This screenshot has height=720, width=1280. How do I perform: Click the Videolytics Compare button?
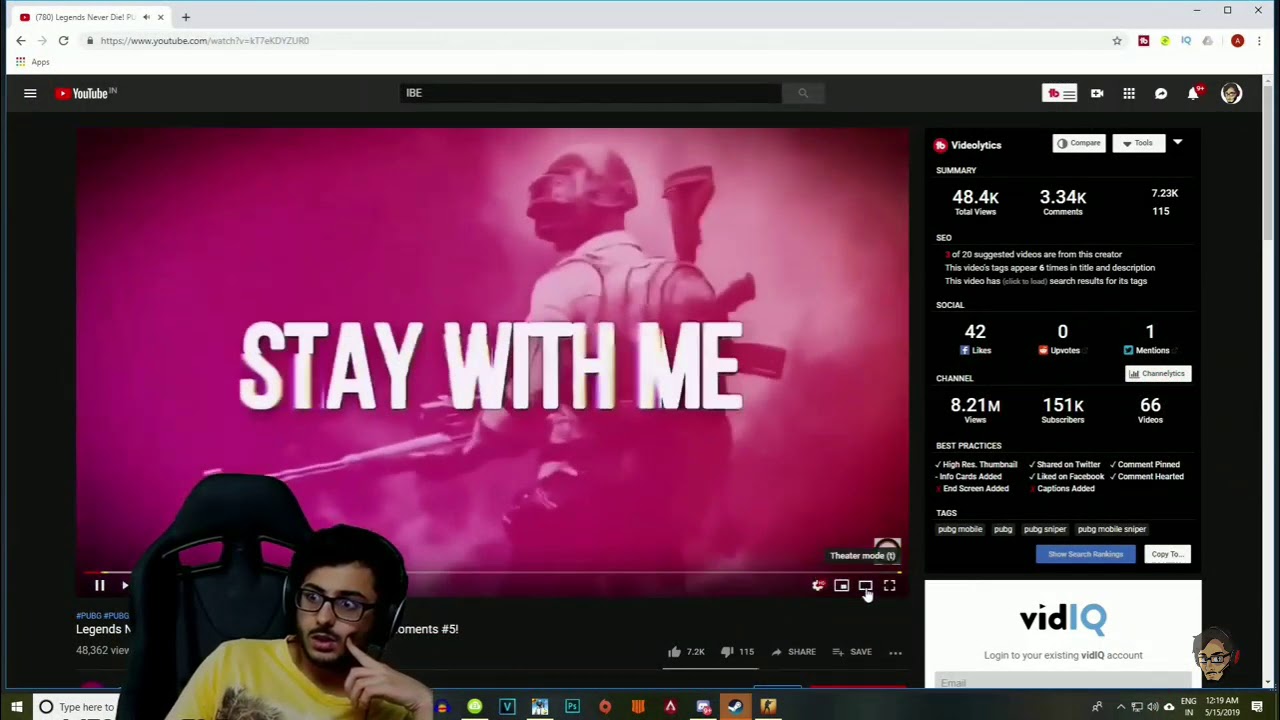[x=1078, y=143]
